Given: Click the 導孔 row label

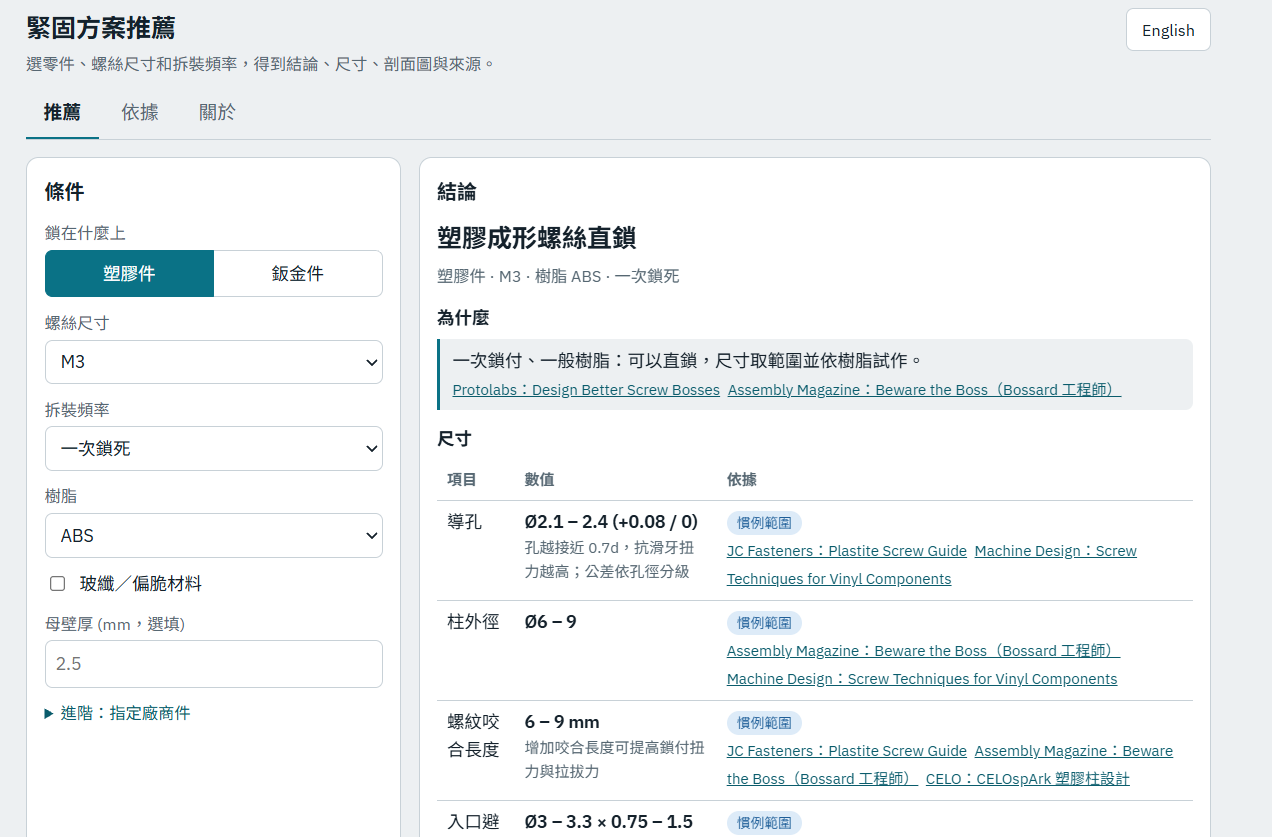Looking at the screenshot, I should point(465,522).
